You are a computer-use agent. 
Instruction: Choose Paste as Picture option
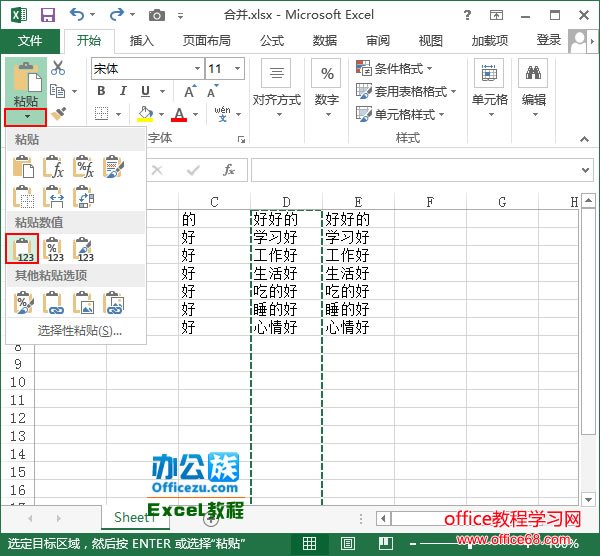pyautogui.click(x=83, y=303)
